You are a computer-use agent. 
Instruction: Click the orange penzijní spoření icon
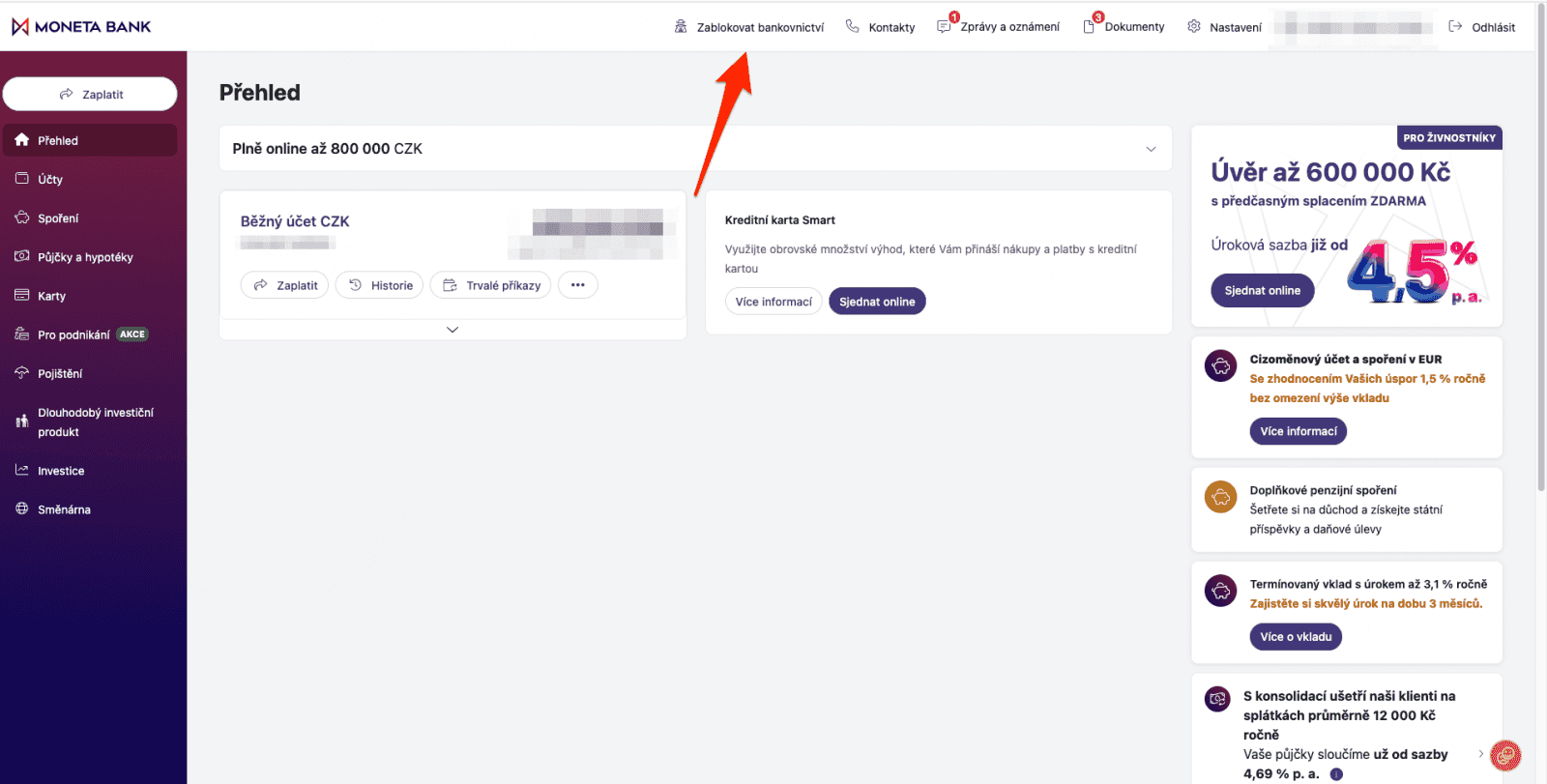(x=1220, y=497)
